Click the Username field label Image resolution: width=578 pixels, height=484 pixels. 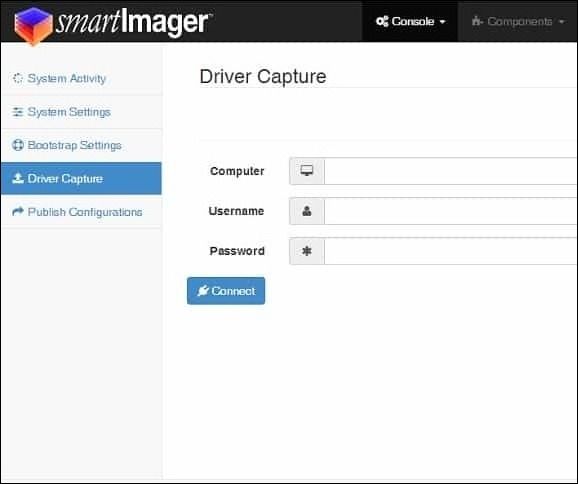pyautogui.click(x=236, y=211)
